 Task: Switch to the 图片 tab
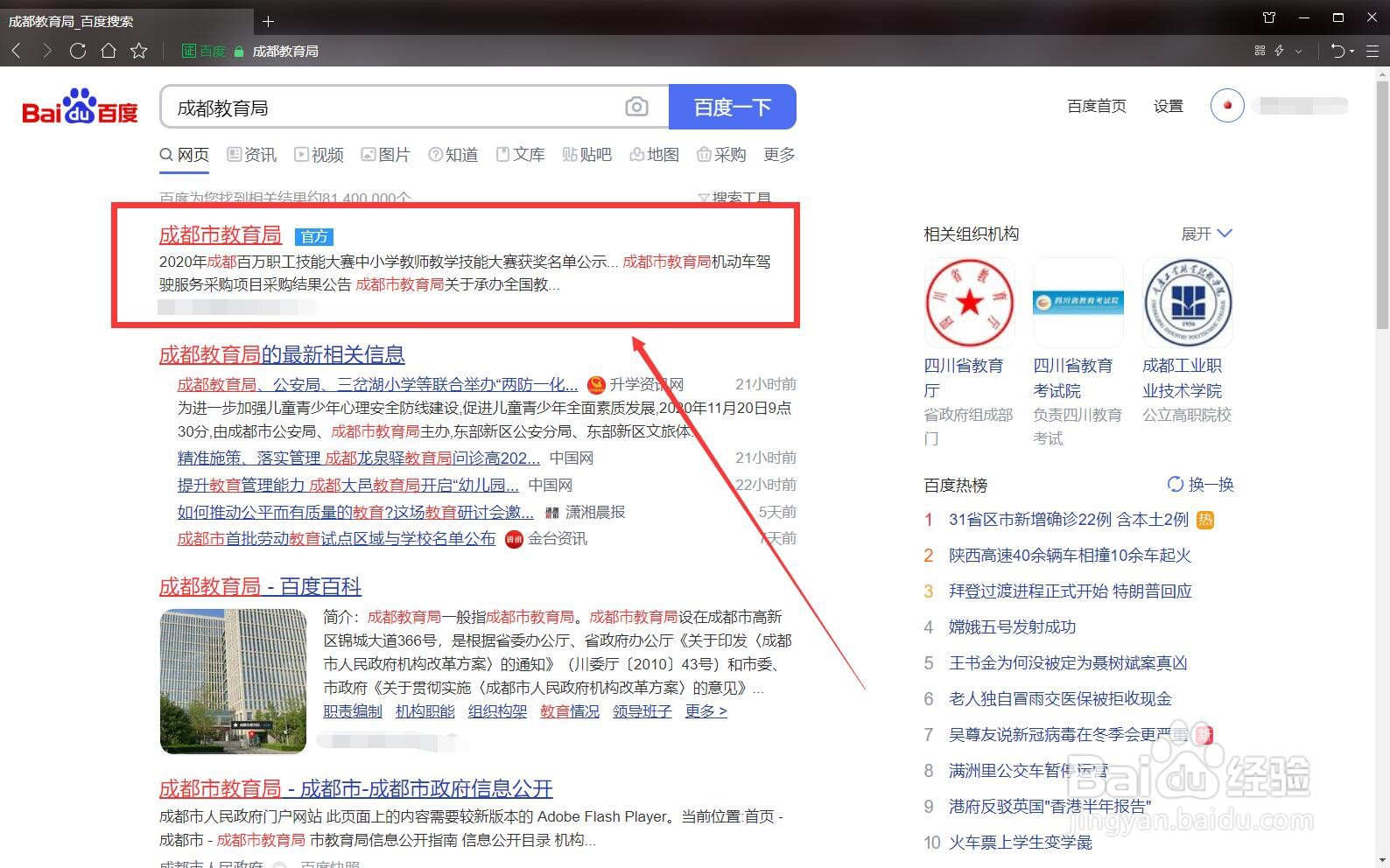[x=386, y=155]
